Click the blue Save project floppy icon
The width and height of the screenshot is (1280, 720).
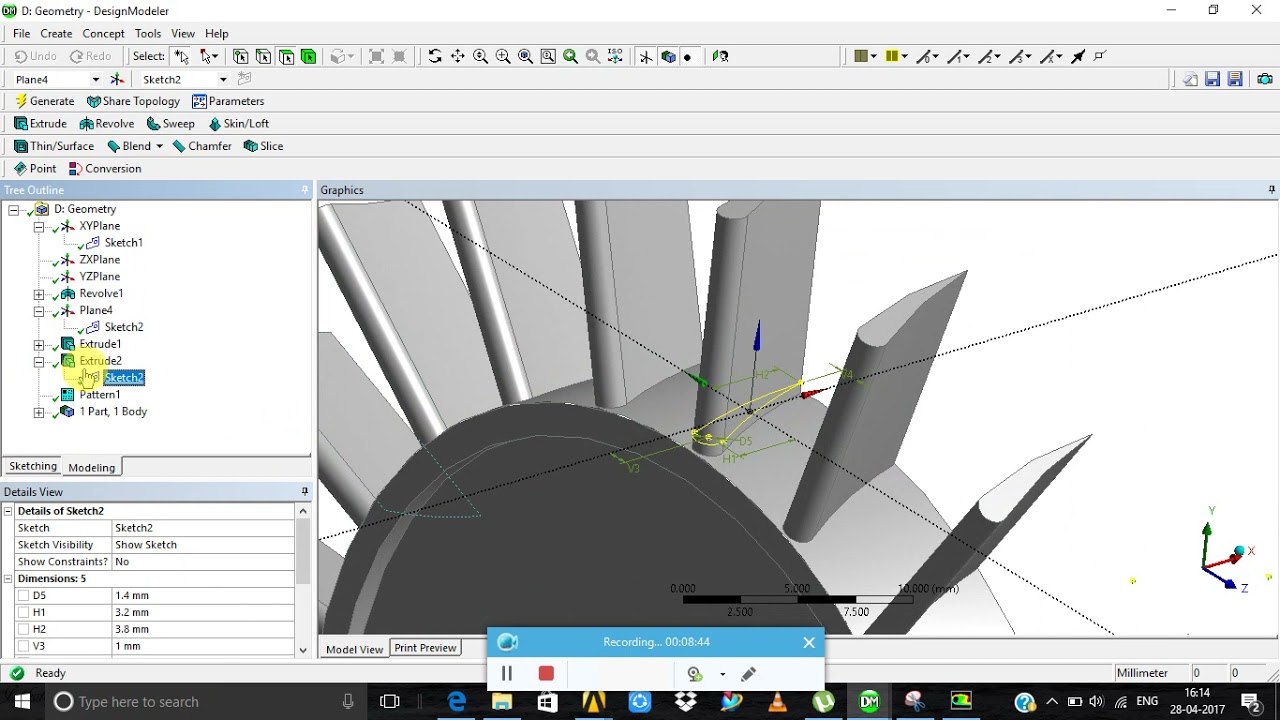[1213, 79]
